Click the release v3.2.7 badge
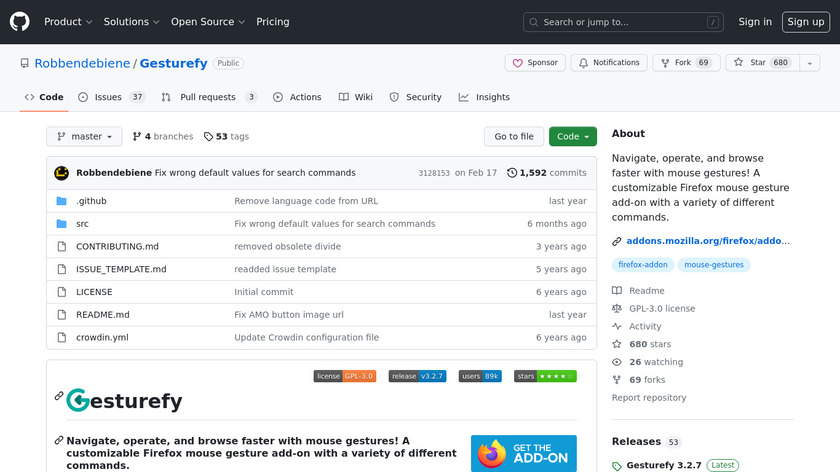 tap(417, 376)
